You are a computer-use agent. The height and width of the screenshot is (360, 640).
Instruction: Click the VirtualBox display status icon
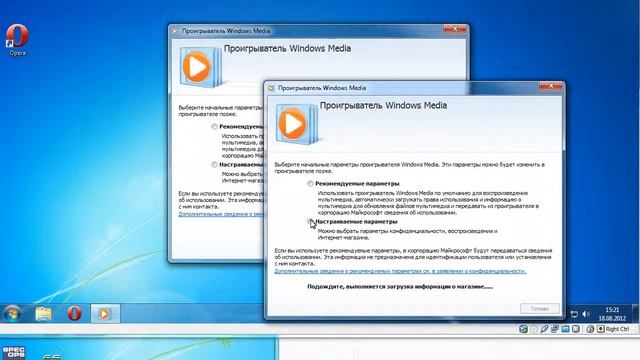576,329
